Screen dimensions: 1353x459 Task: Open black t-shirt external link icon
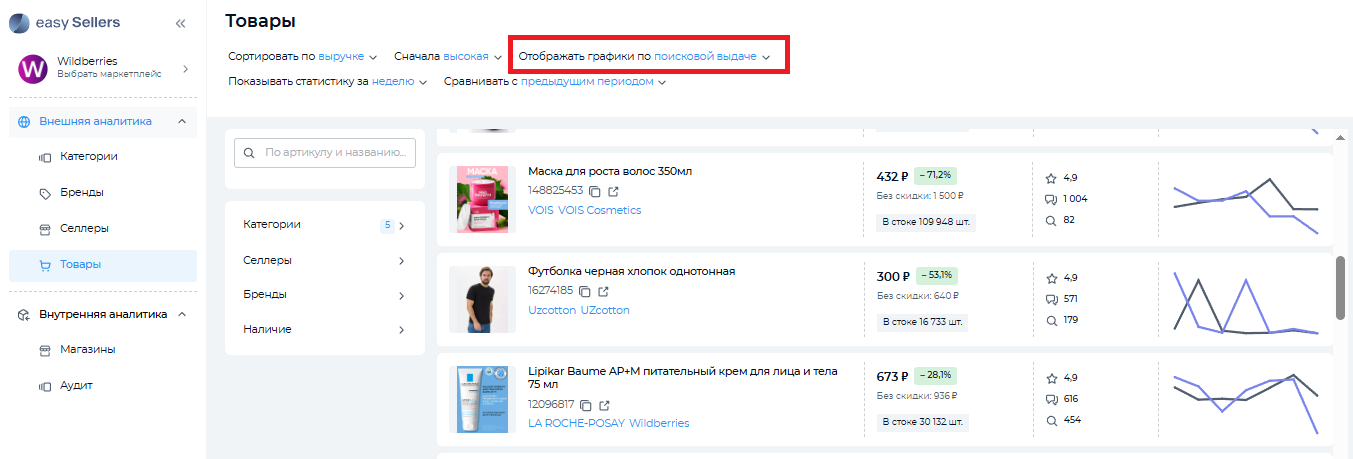pyautogui.click(x=604, y=291)
